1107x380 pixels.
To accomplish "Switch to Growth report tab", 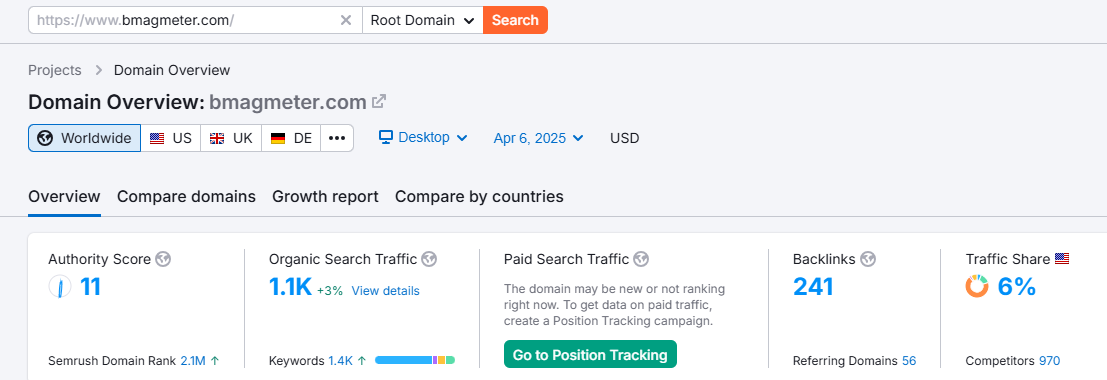I will (325, 196).
